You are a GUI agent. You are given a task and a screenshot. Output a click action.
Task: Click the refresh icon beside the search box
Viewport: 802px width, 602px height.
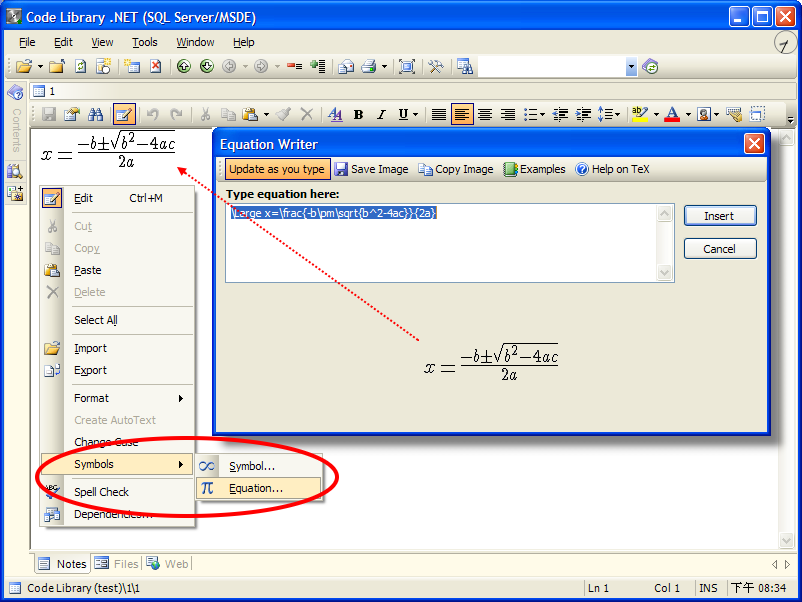(651, 66)
